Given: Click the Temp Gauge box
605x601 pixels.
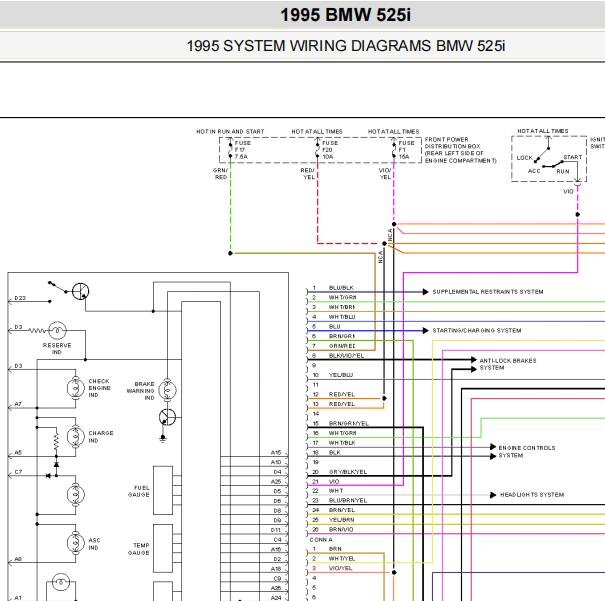Looking at the screenshot, I should (163, 548).
